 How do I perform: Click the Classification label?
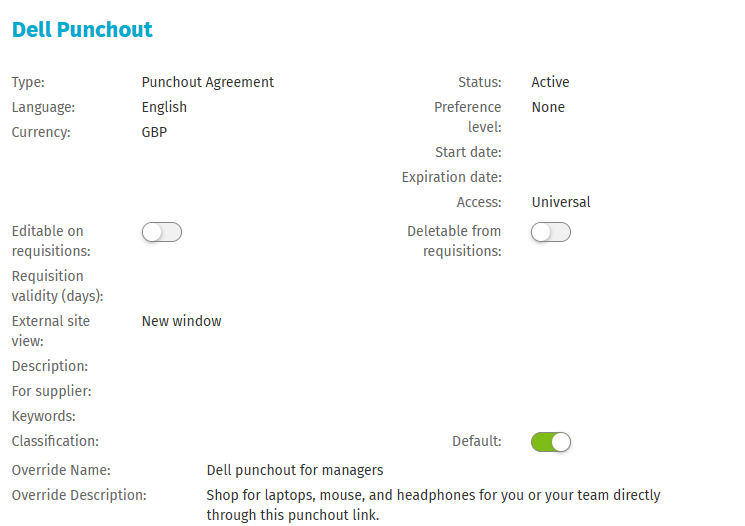click(x=55, y=441)
